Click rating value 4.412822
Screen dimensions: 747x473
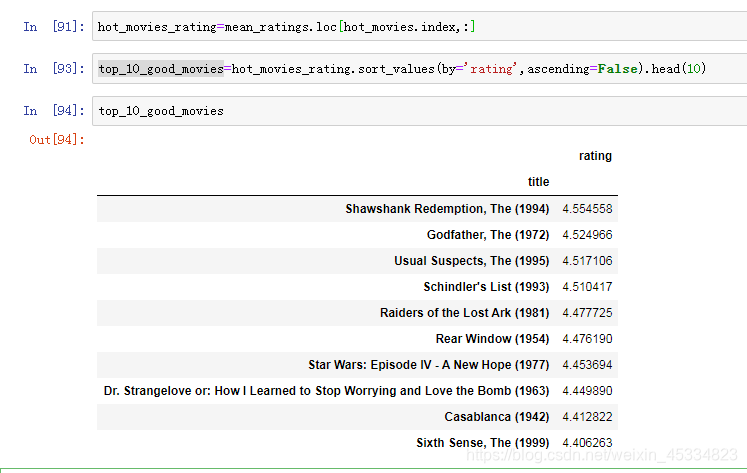(587, 417)
